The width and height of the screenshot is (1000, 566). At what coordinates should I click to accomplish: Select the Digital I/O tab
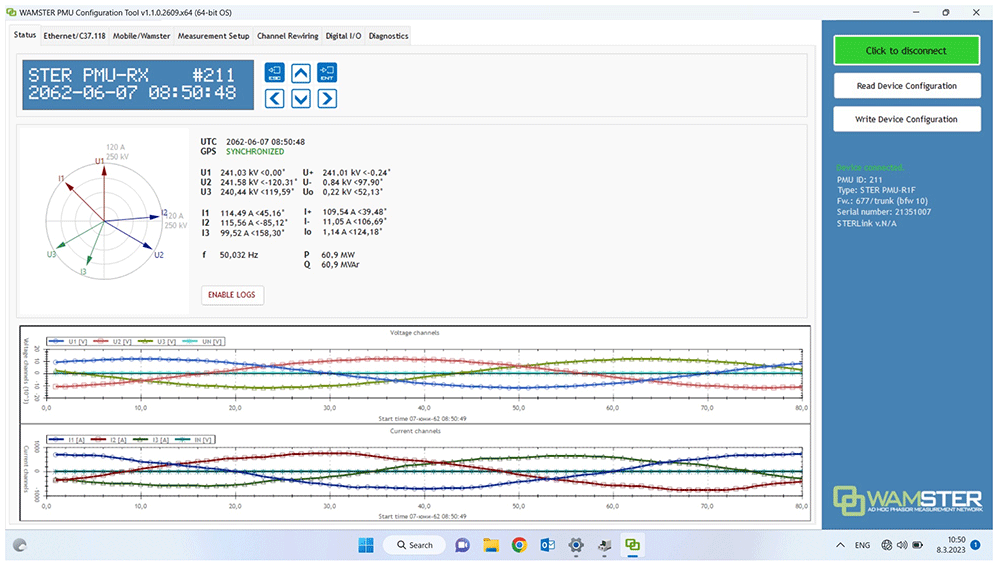pos(343,36)
